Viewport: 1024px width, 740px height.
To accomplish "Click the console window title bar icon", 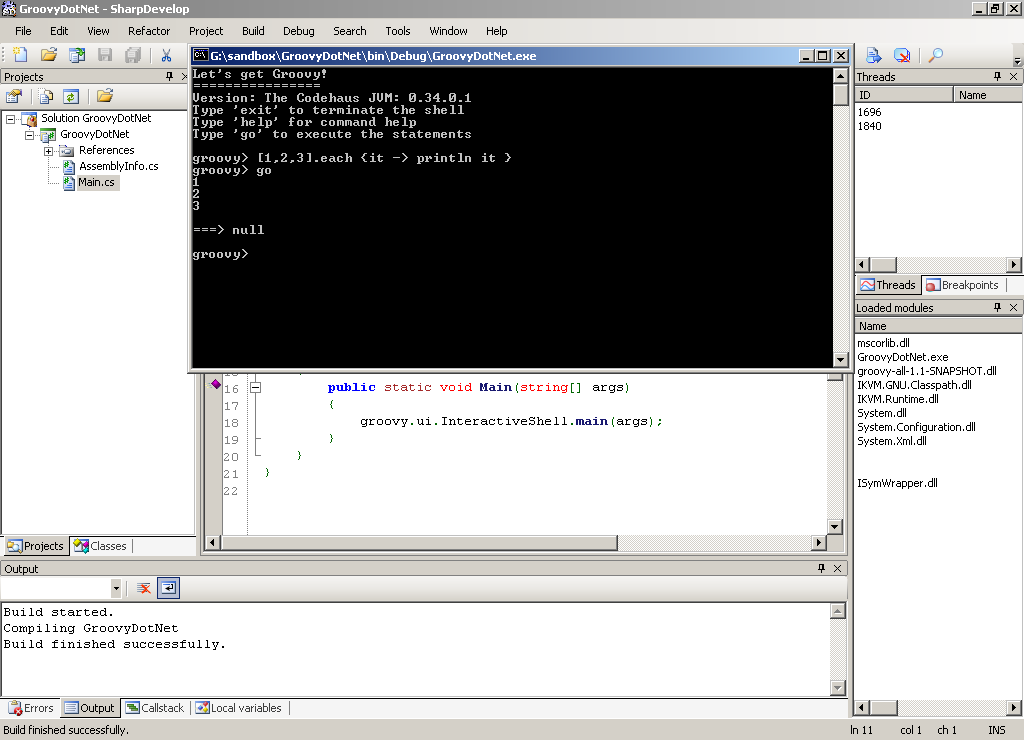I will (x=200, y=56).
